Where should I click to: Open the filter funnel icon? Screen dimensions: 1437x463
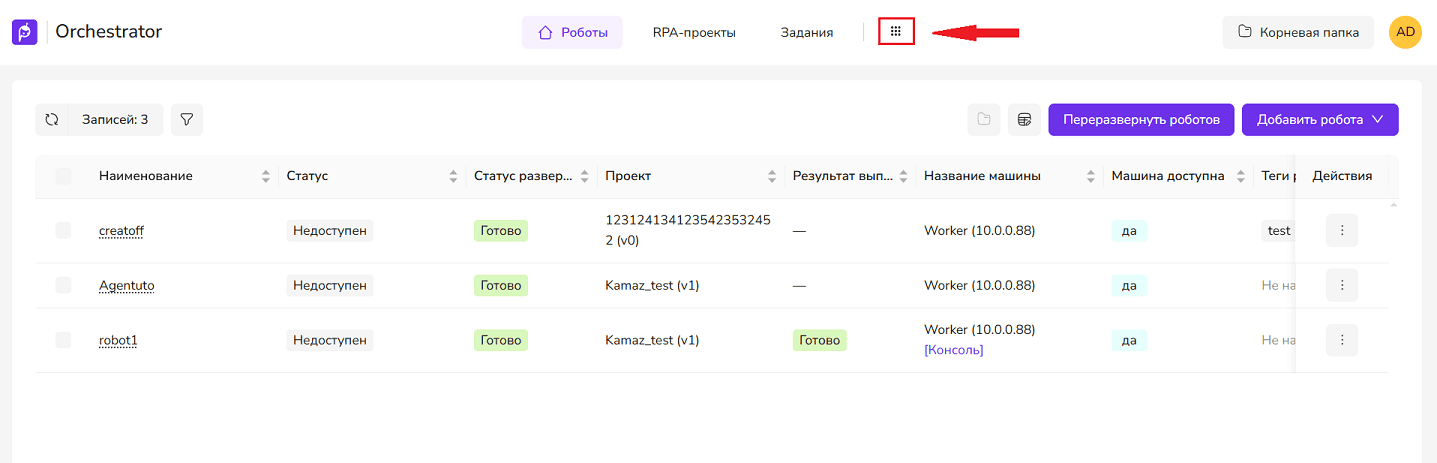click(187, 120)
